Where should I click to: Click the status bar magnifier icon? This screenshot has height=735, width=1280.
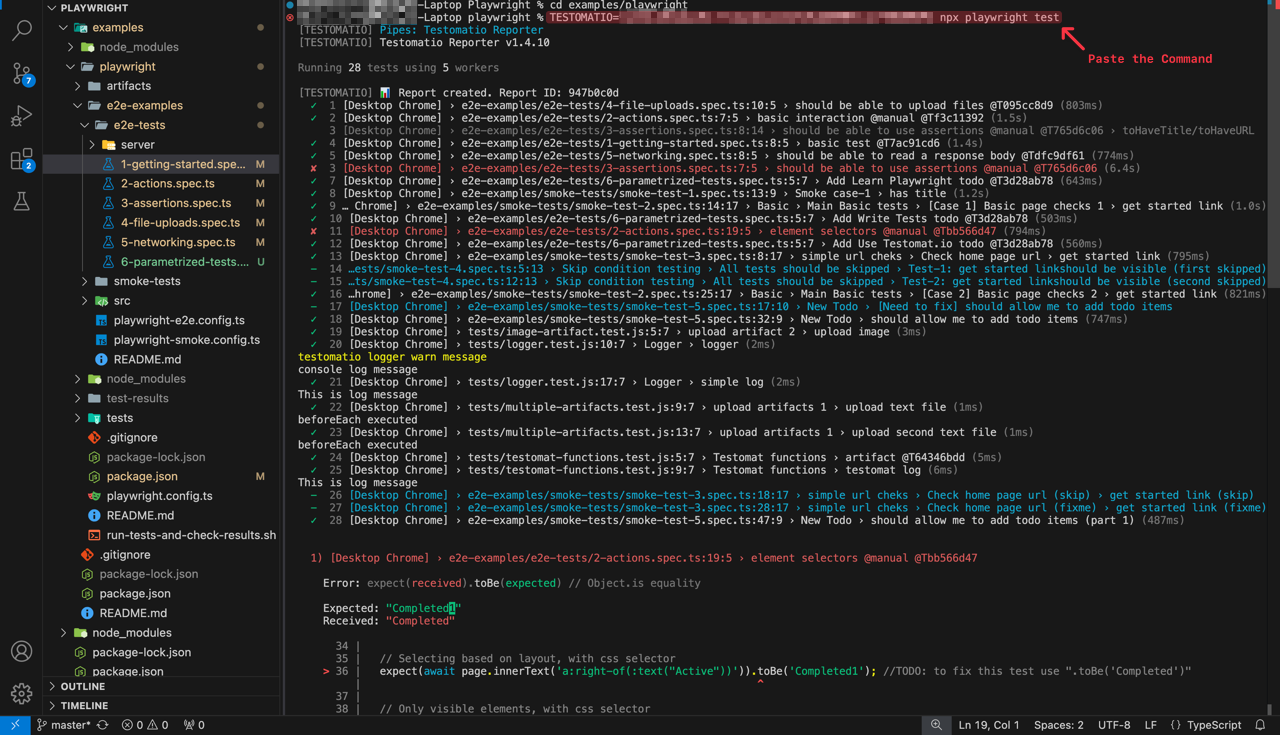(936, 724)
